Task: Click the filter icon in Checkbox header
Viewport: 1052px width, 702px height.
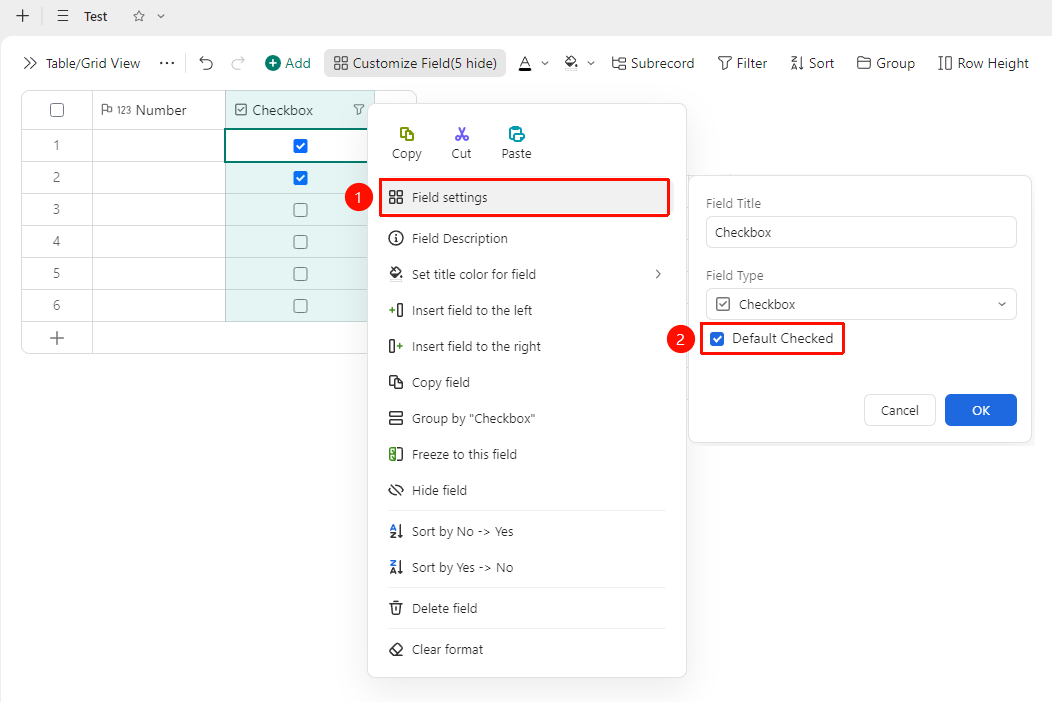Action: [359, 109]
